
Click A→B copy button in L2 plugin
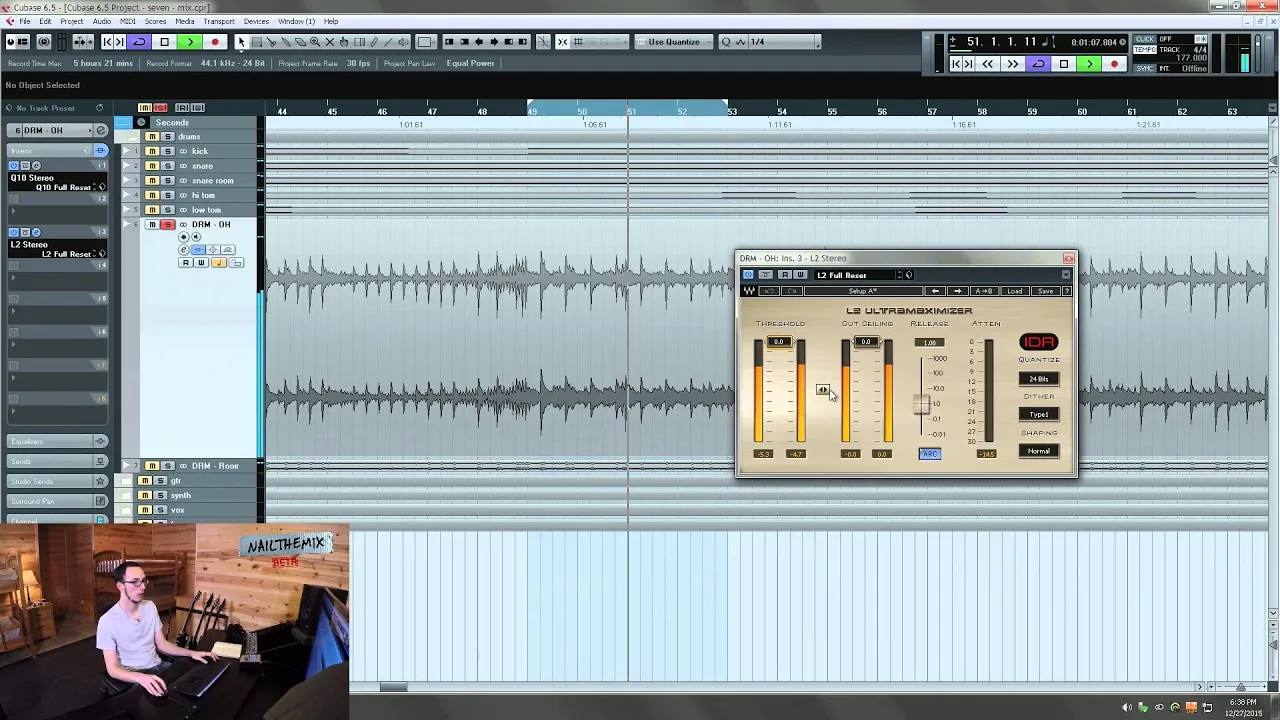(984, 291)
